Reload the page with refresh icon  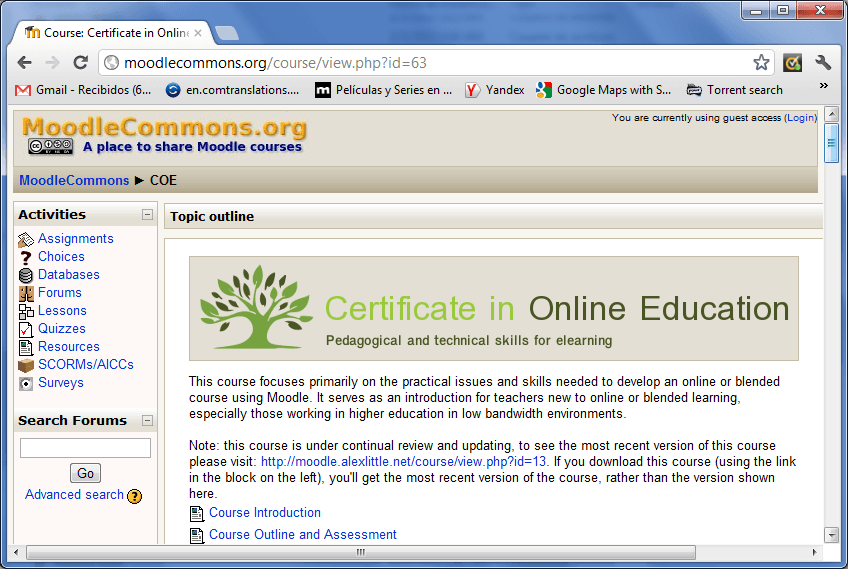click(81, 63)
